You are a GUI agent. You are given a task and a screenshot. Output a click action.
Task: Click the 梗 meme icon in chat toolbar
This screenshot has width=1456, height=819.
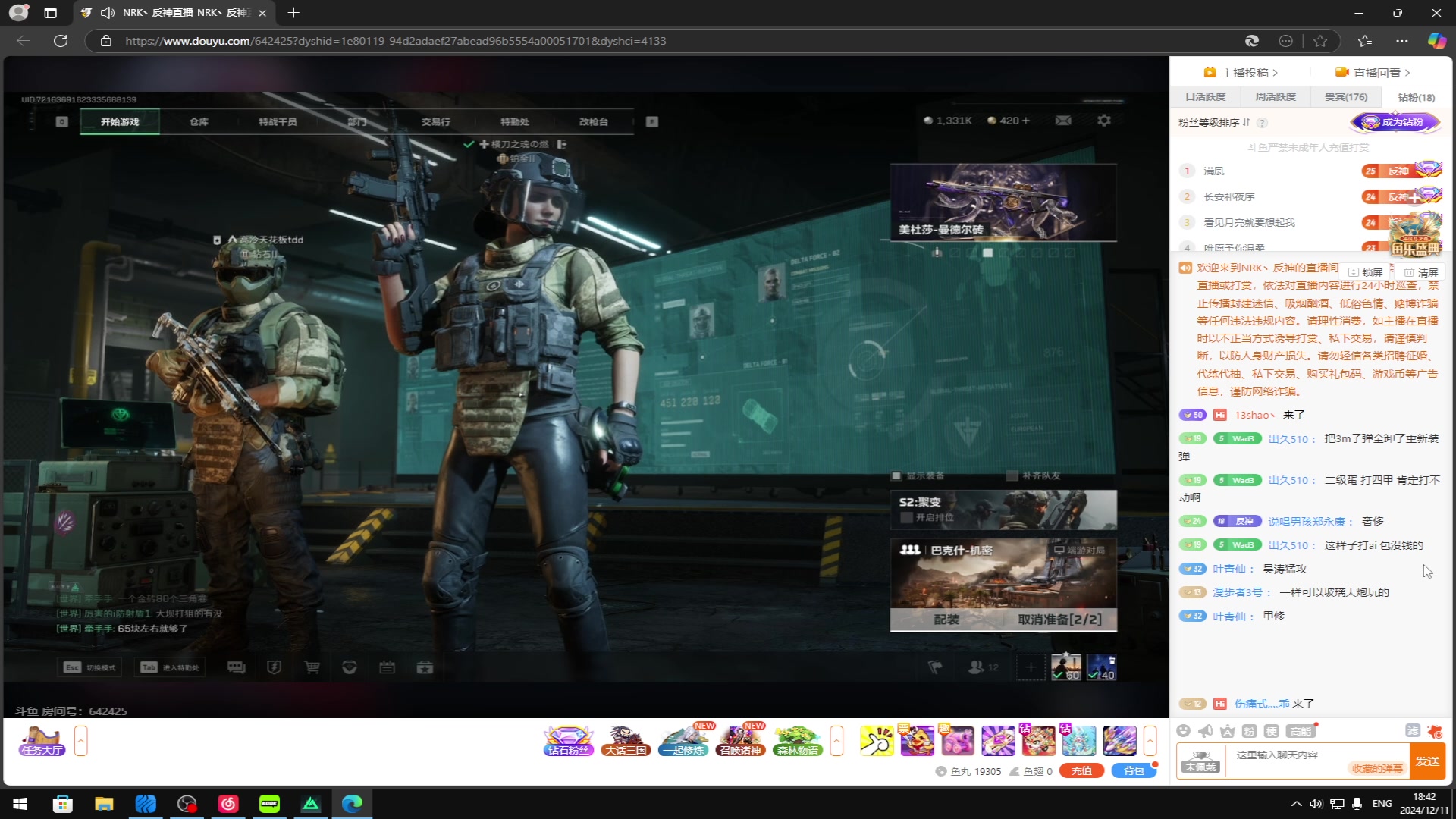tap(1272, 731)
